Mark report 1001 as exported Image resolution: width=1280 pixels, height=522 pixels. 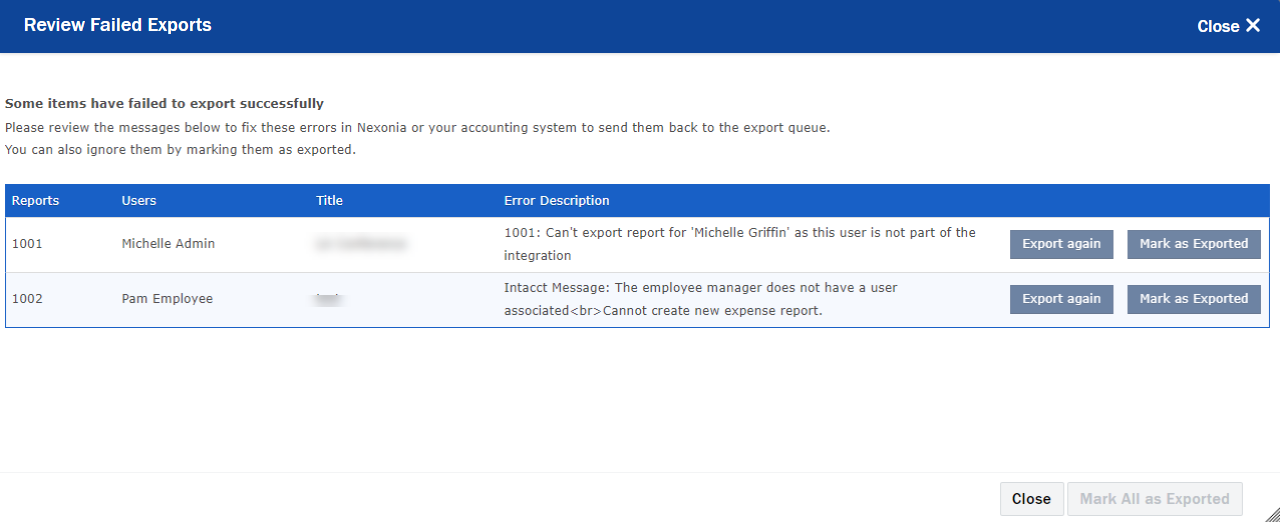[x=1194, y=244]
